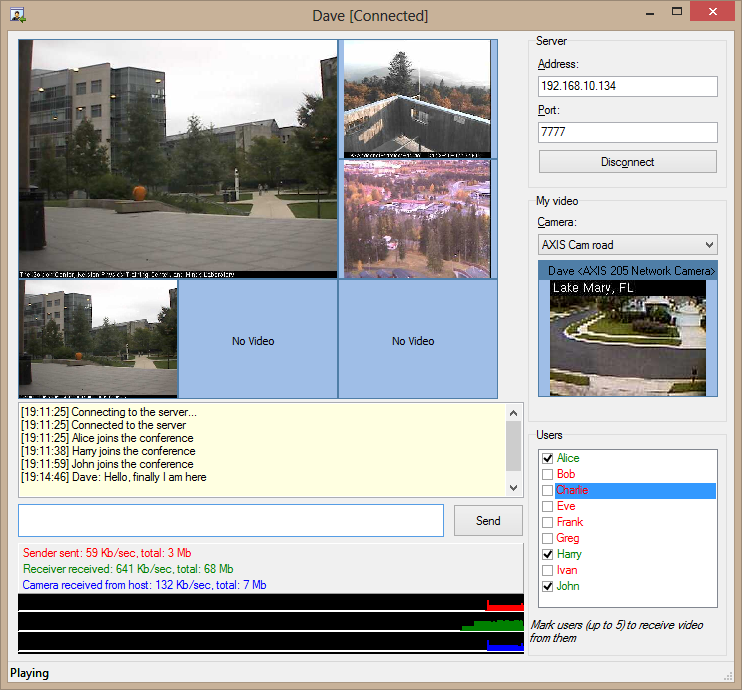This screenshot has width=742, height=690.
Task: Select Charlie in the Users list
Action: 572,490
